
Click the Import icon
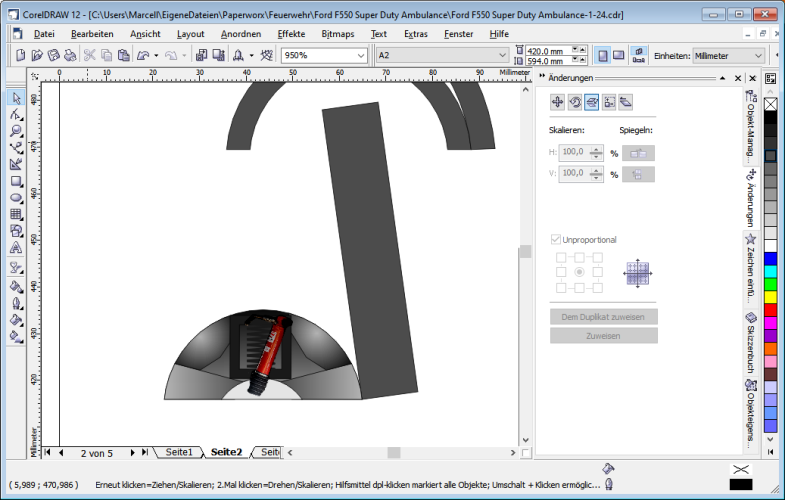(201, 55)
